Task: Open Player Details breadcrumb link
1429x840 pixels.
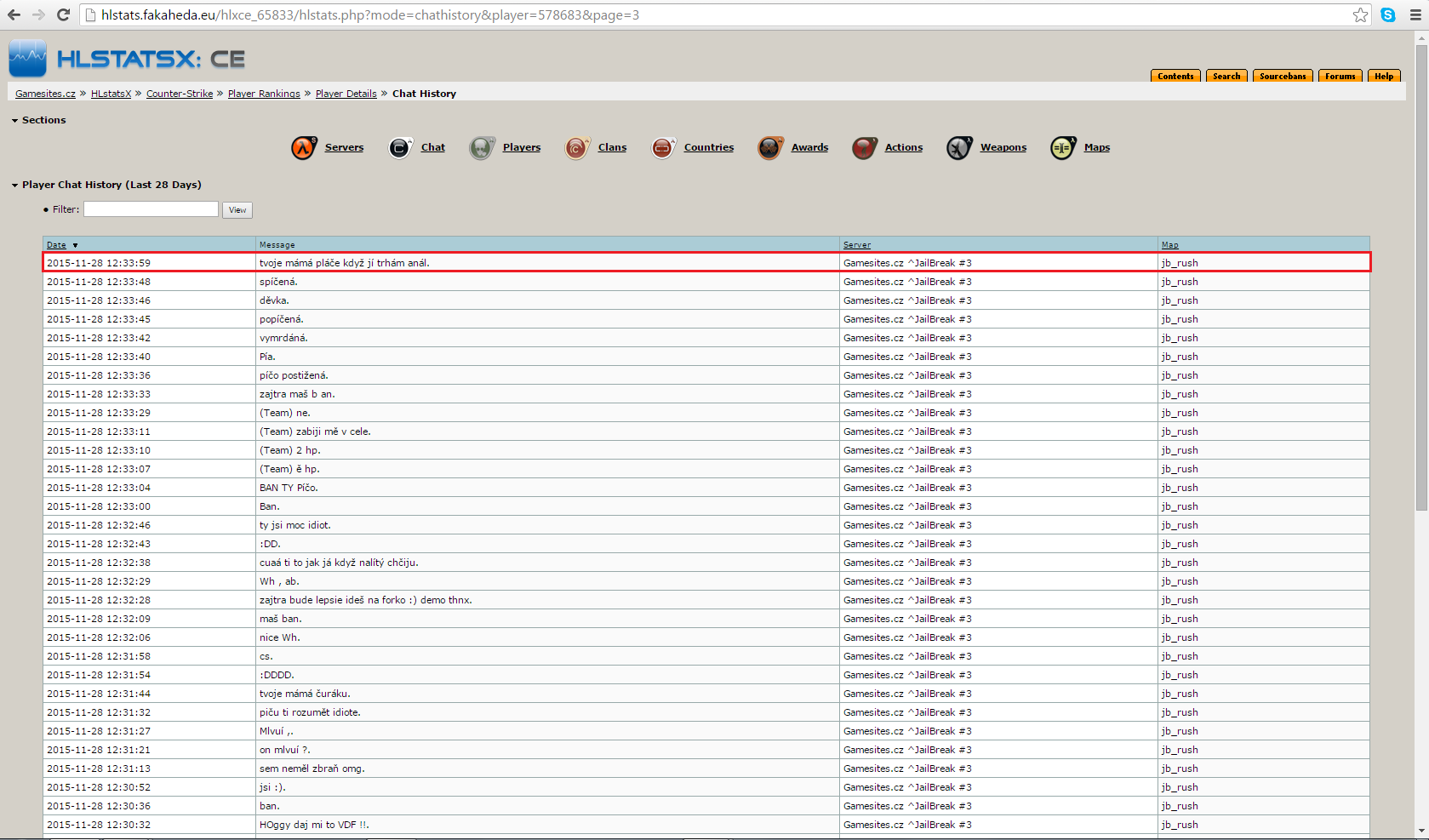Action: [346, 94]
